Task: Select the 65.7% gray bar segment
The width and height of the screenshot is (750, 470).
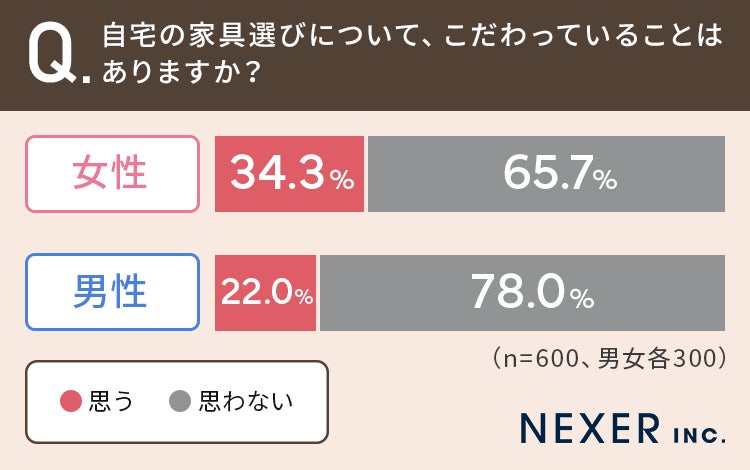Action: 546,175
